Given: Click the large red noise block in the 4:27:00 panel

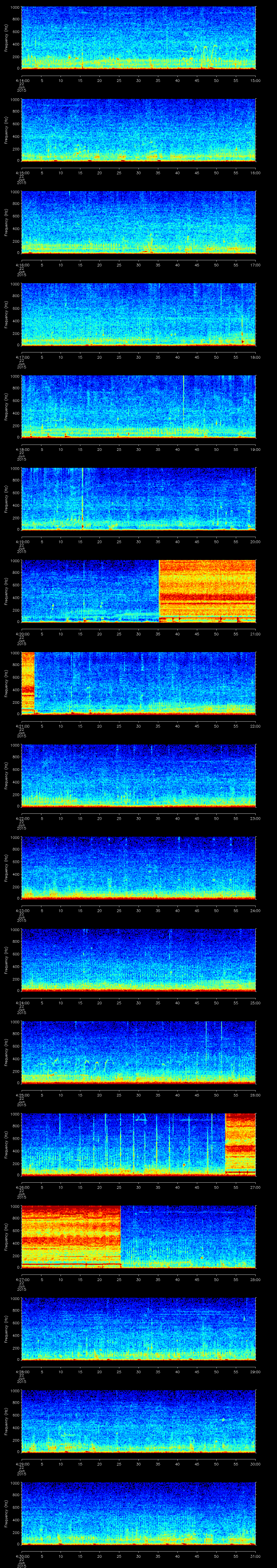Looking at the screenshot, I should click(71, 1236).
